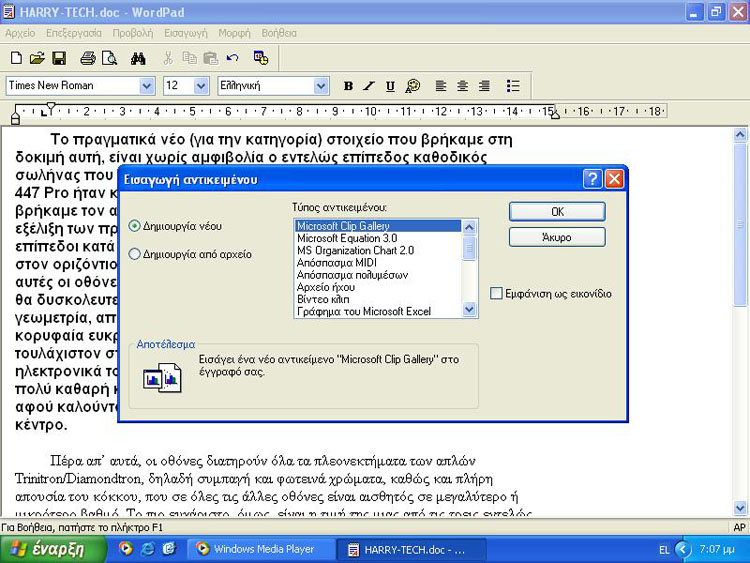Select 'Microsoft Equation 3.0' in list
Image resolution: width=750 pixels, height=563 pixels.
378,238
